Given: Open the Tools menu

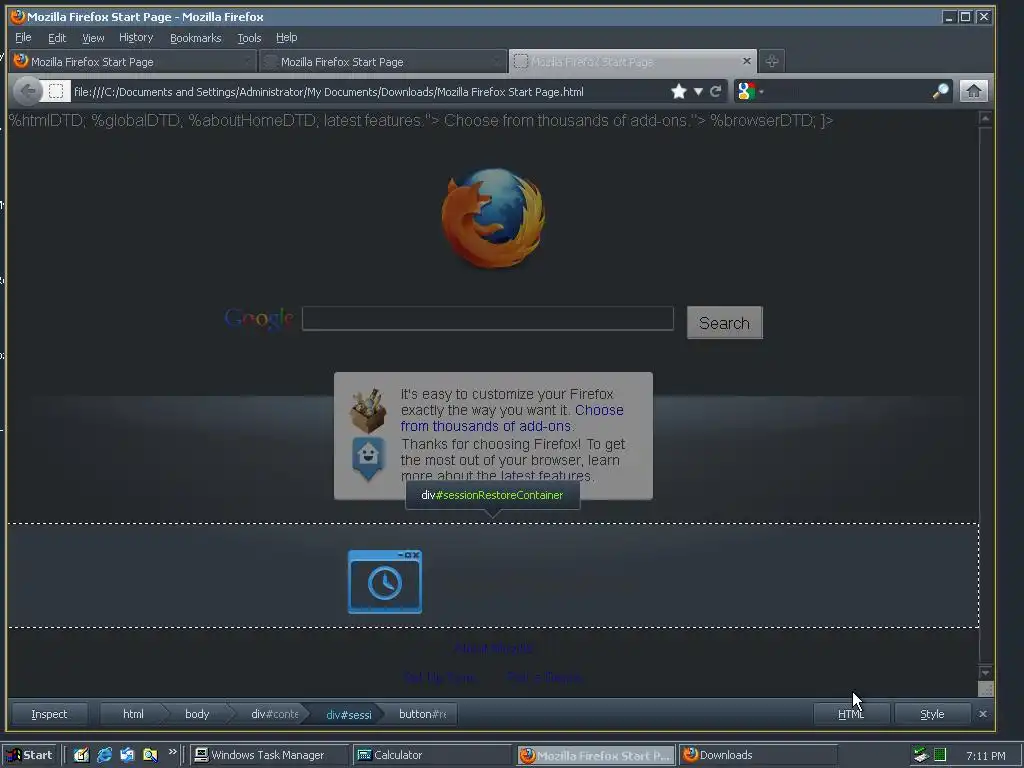Looking at the screenshot, I should click(249, 38).
